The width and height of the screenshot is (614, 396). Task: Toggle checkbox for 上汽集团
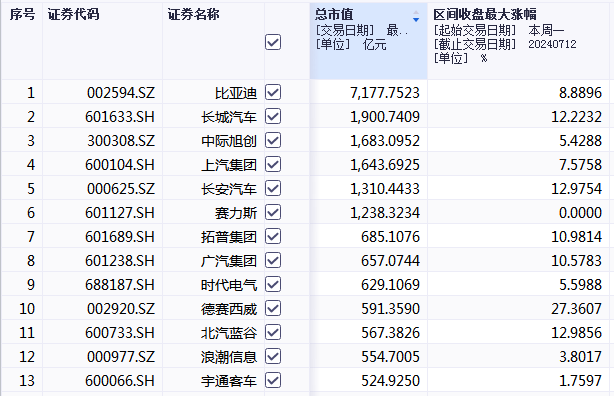[273, 165]
